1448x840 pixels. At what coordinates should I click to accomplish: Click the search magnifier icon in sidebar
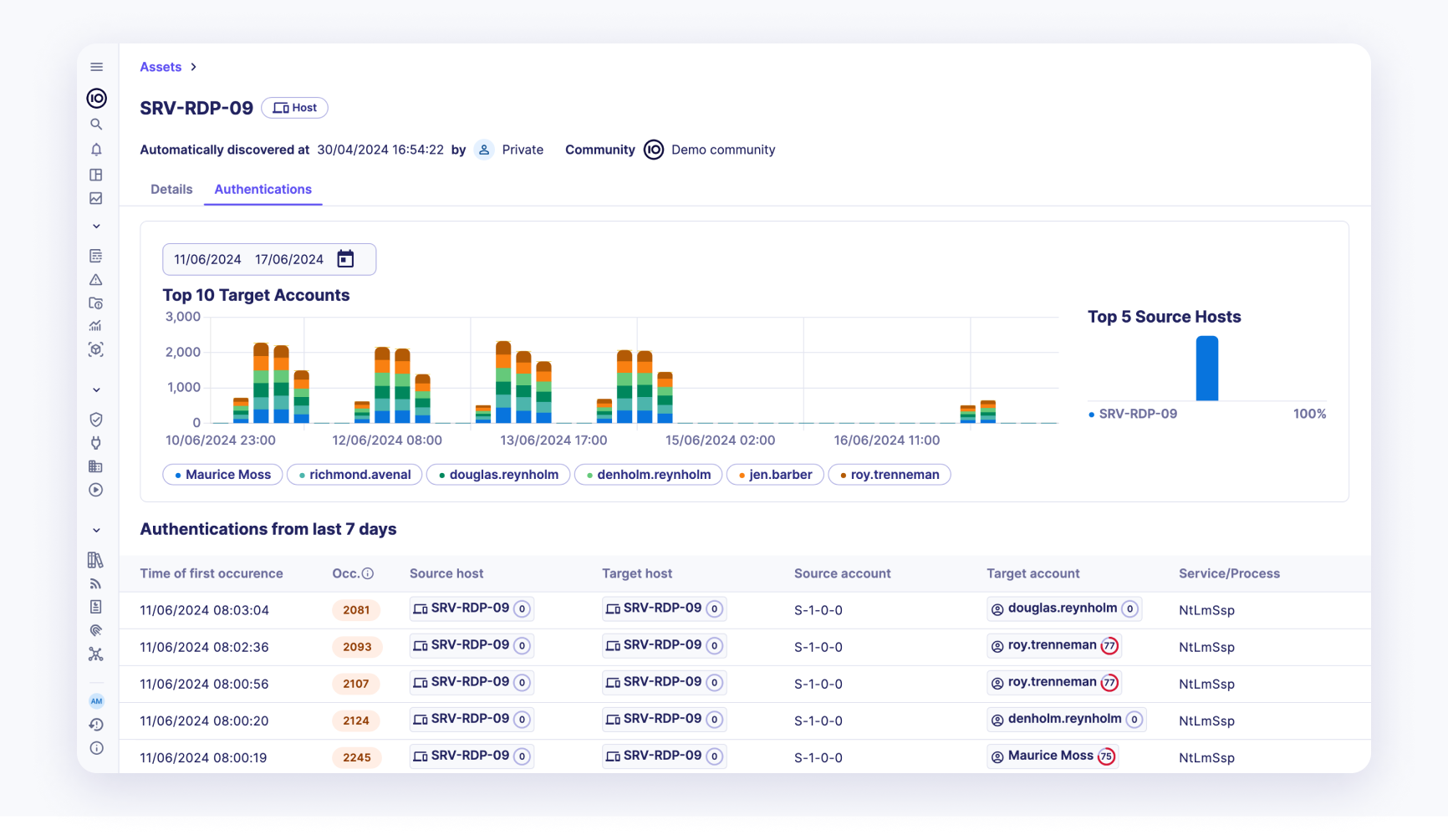pyautogui.click(x=96, y=125)
